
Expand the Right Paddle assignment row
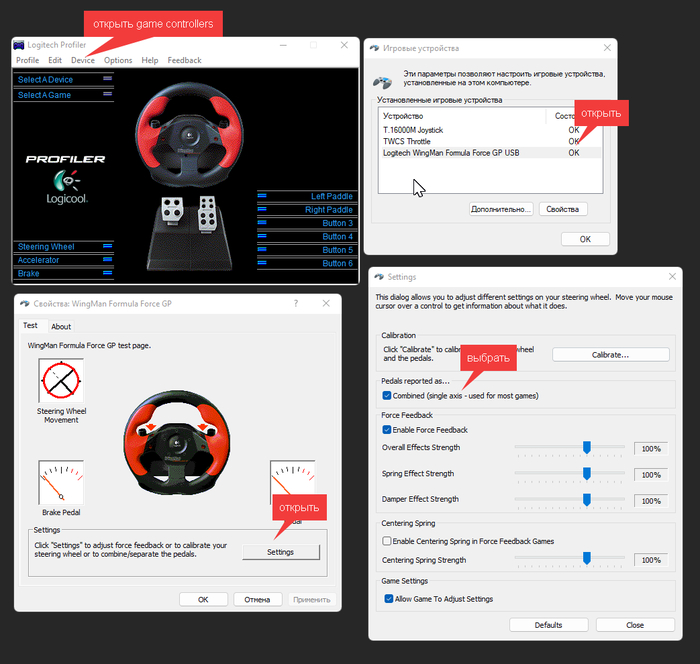[x=307, y=209]
